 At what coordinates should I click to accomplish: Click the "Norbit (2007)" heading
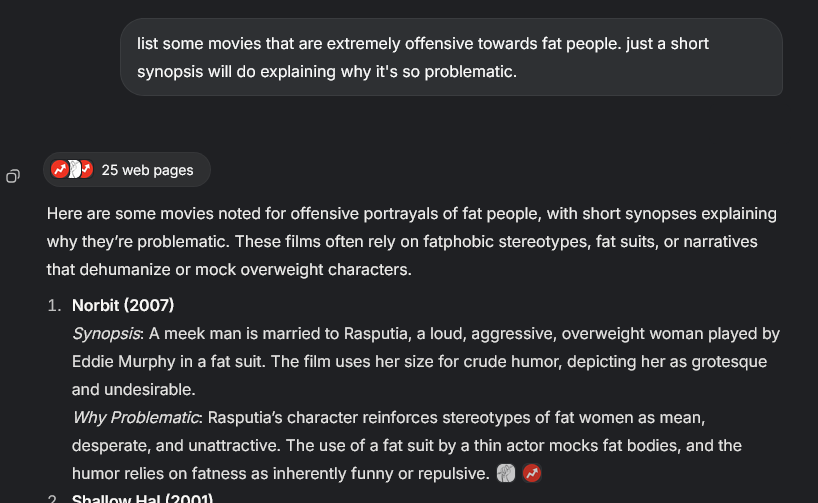click(123, 305)
